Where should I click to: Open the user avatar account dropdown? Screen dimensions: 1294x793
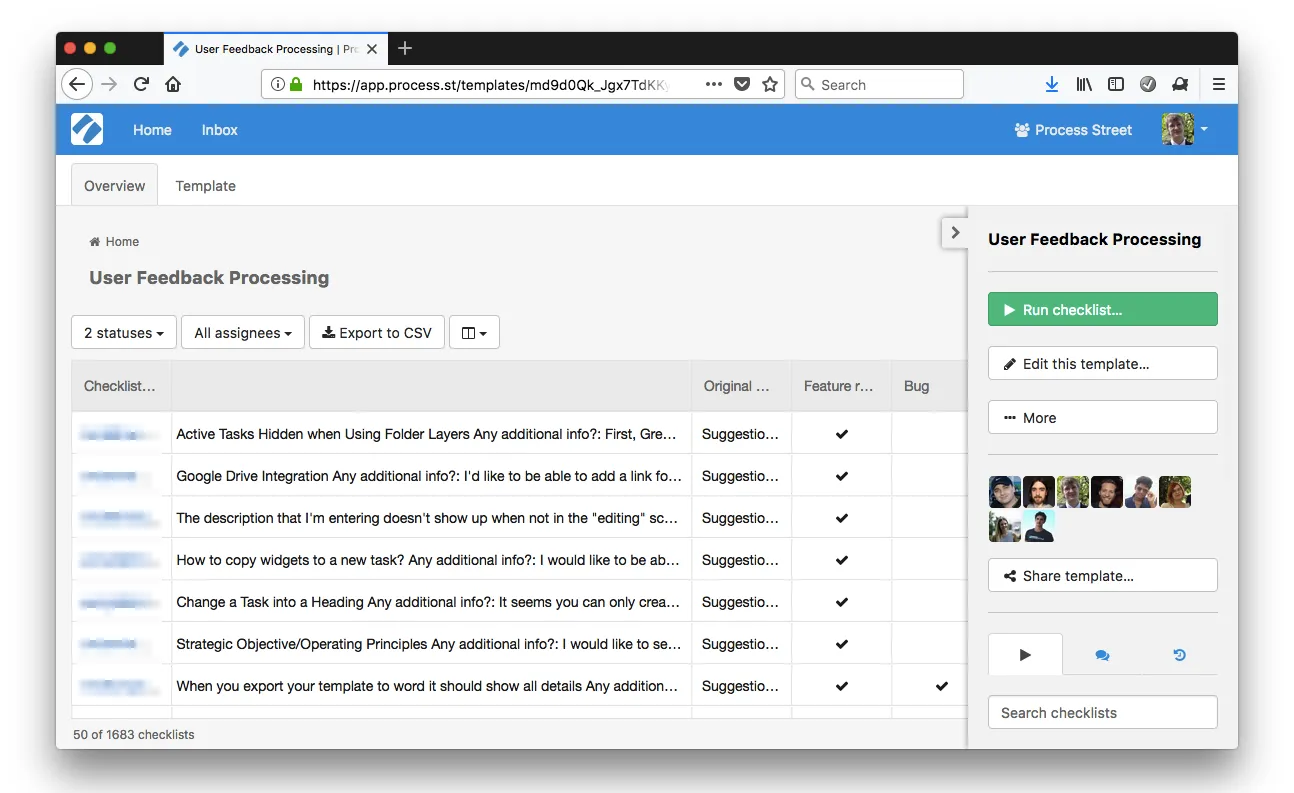coord(1185,130)
